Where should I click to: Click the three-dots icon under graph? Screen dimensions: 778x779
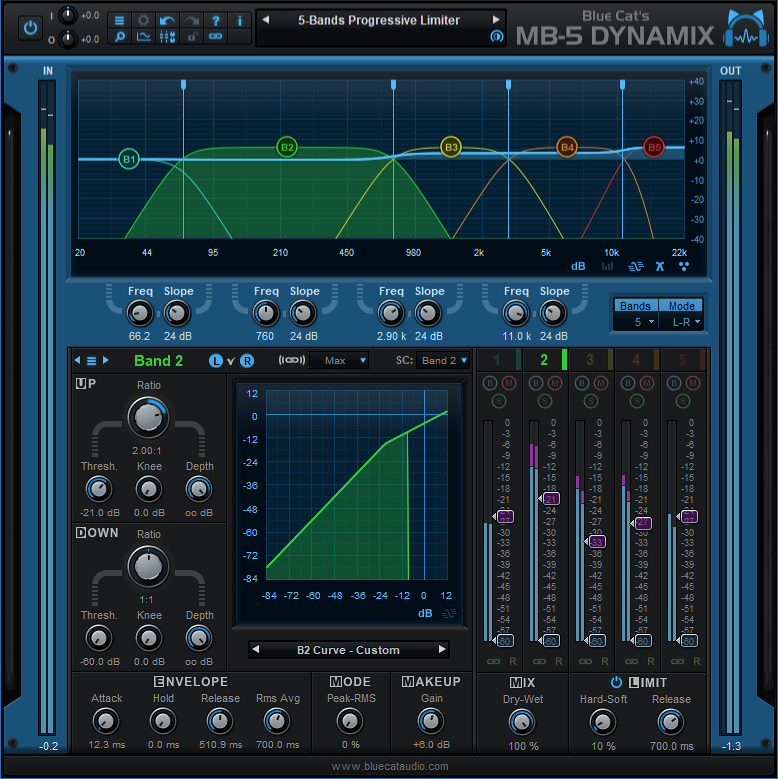(x=684, y=266)
